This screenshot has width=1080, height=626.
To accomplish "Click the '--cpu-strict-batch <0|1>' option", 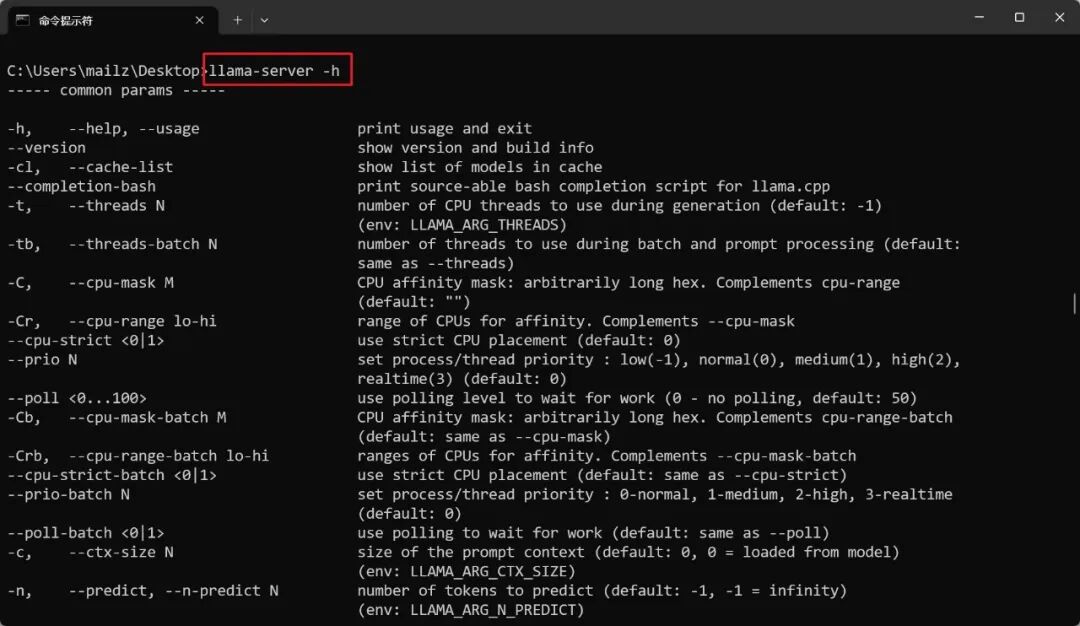I will click(x=112, y=475).
